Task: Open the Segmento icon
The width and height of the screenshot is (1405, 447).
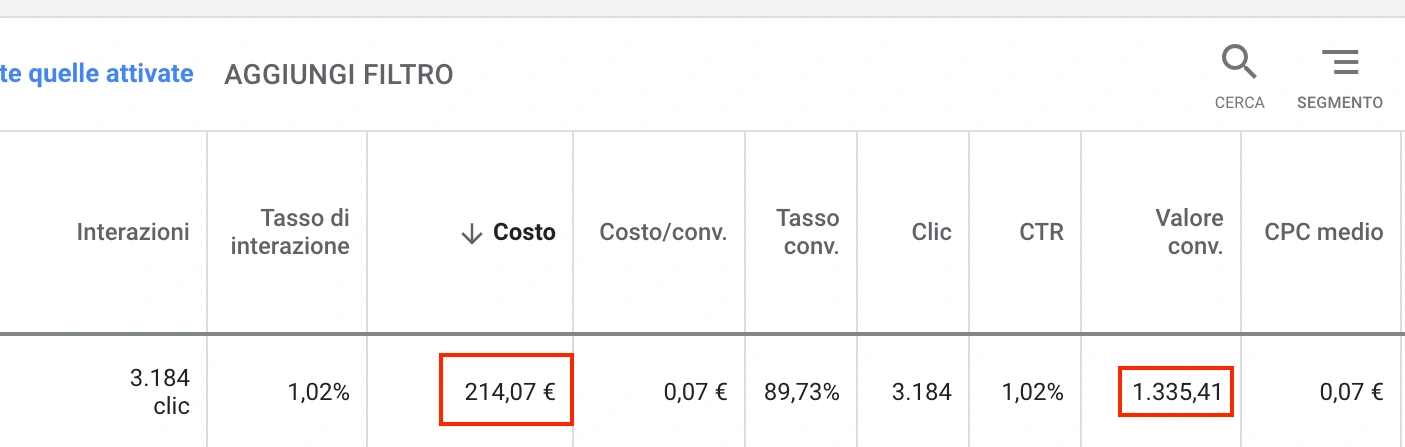Action: [x=1340, y=63]
